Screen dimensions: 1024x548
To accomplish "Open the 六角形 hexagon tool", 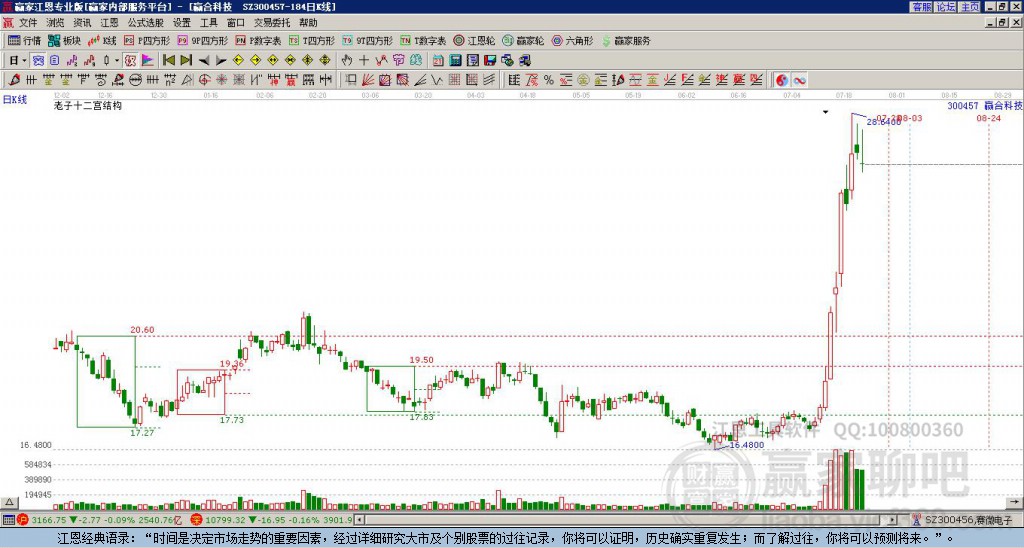I will coord(573,40).
